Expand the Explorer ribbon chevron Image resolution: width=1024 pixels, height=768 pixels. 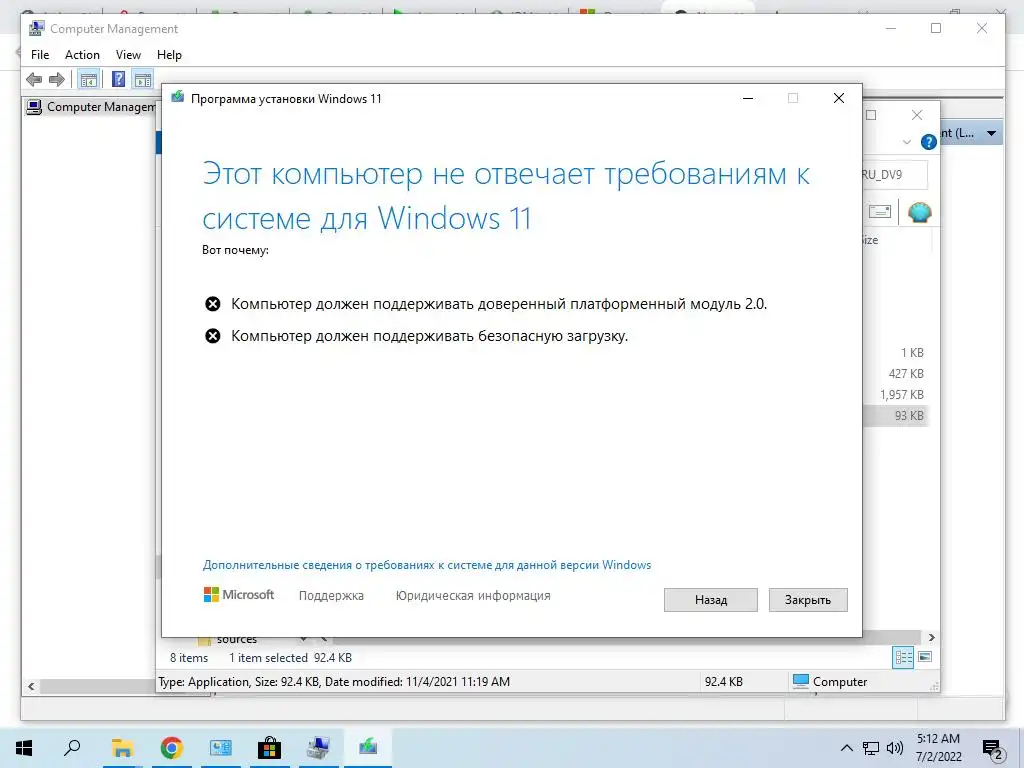point(906,142)
